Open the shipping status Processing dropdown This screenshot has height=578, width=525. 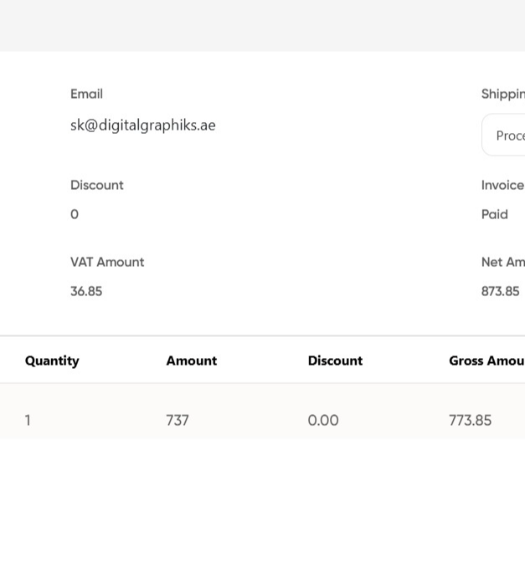504,135
